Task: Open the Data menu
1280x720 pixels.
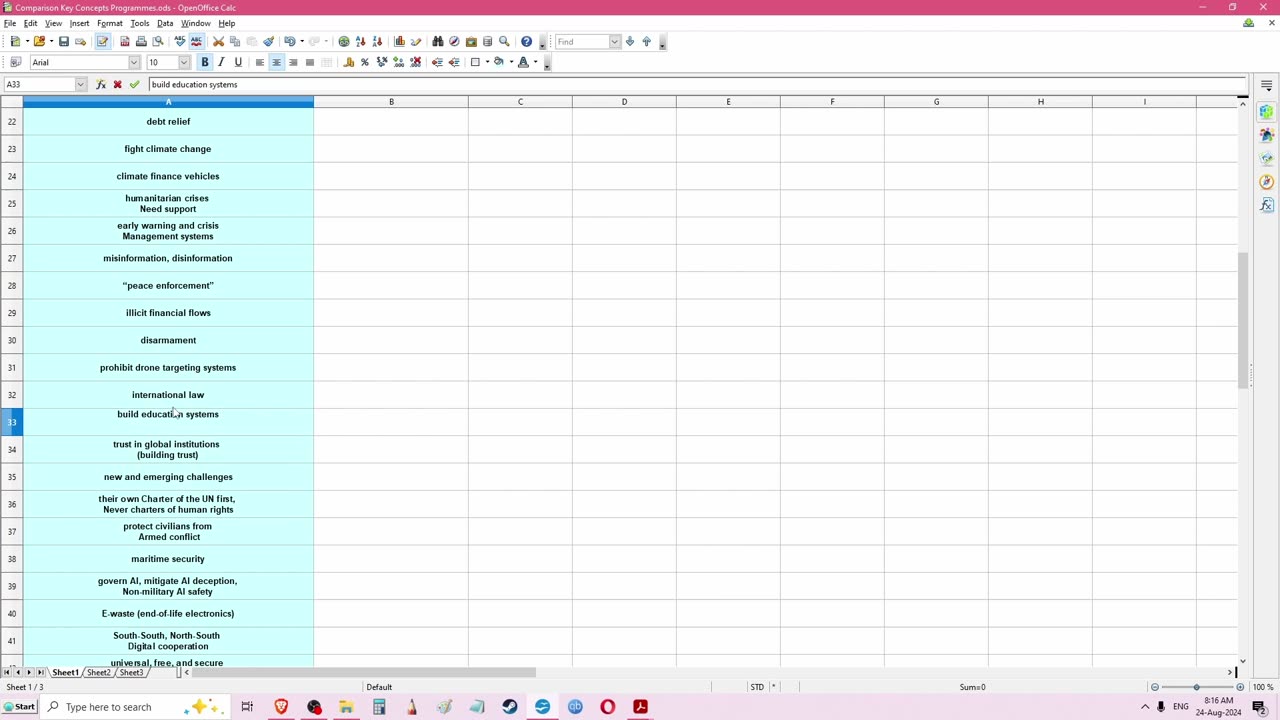Action: pos(165,23)
